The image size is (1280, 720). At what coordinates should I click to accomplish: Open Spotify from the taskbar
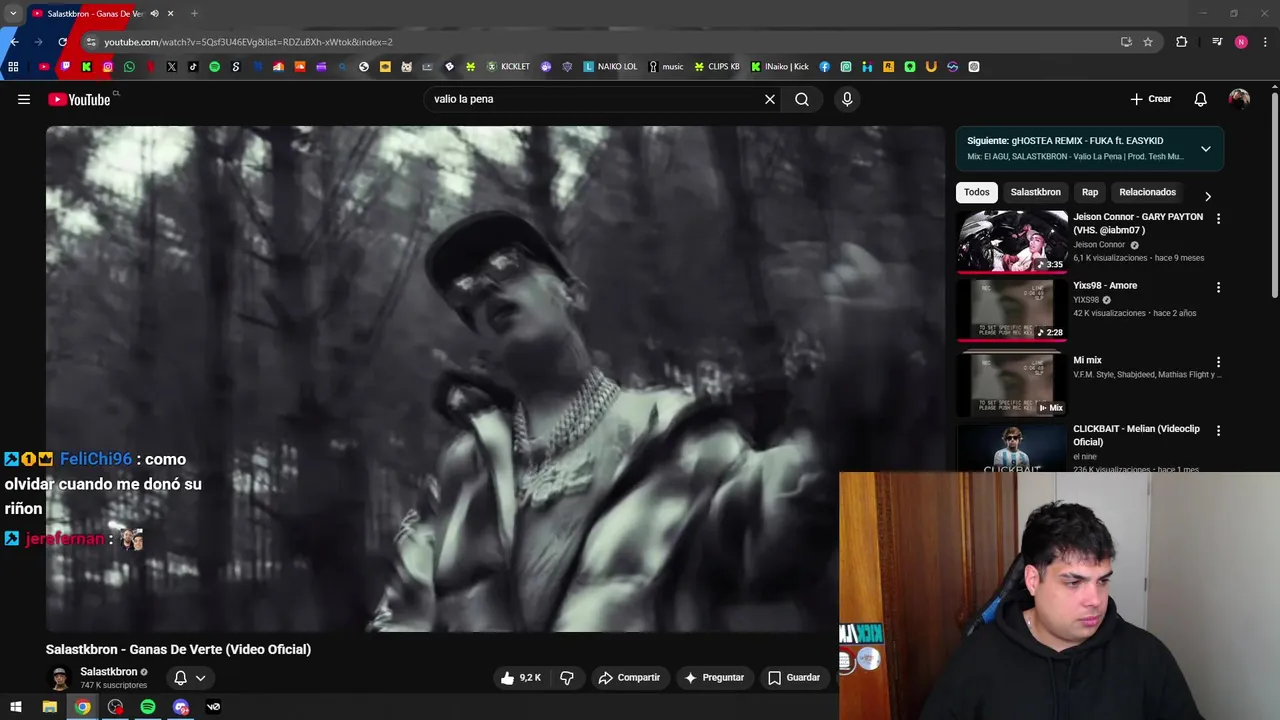click(x=148, y=707)
